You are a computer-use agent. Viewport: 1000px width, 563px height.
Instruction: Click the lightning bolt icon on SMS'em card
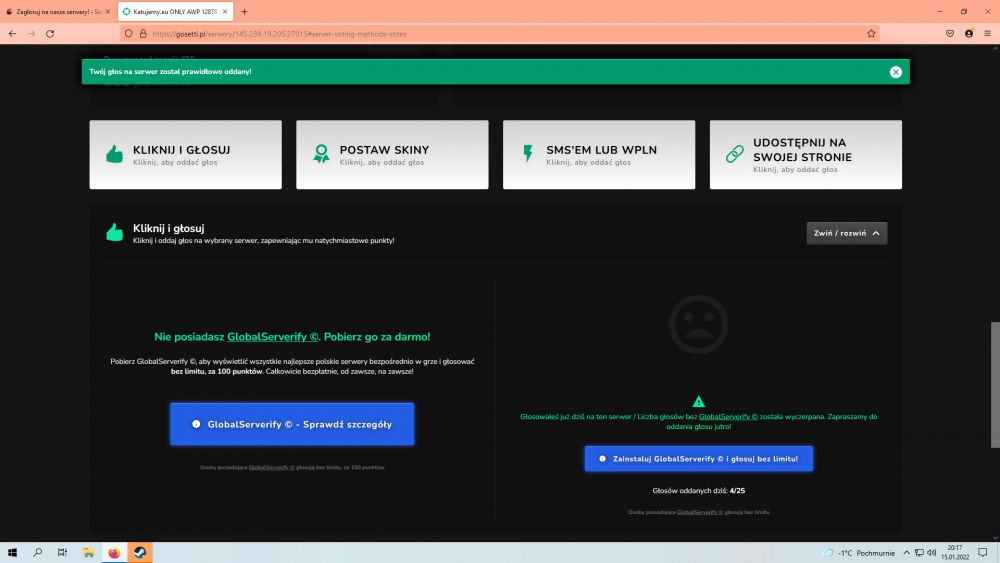click(527, 154)
